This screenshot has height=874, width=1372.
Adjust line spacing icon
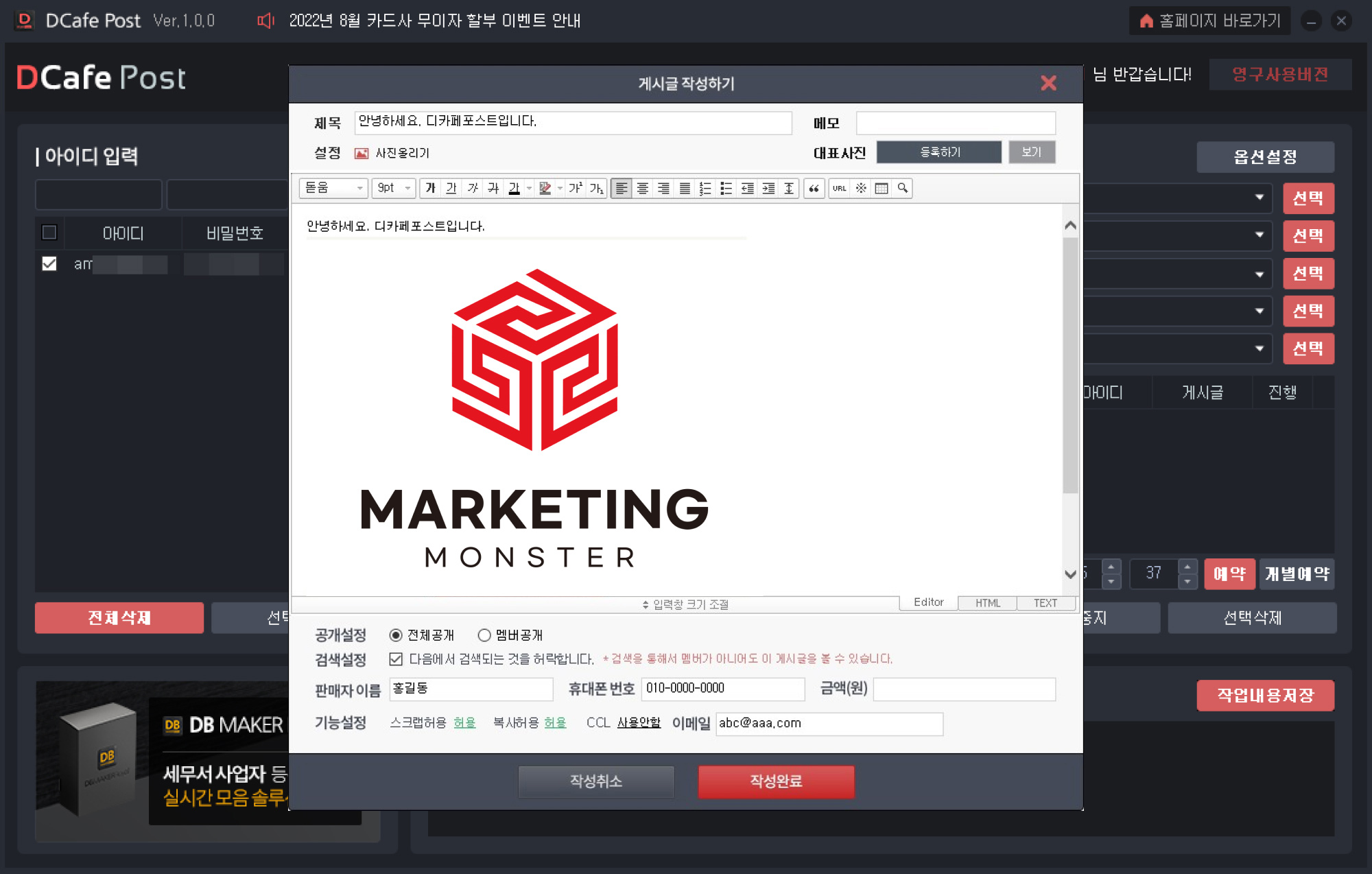(789, 188)
